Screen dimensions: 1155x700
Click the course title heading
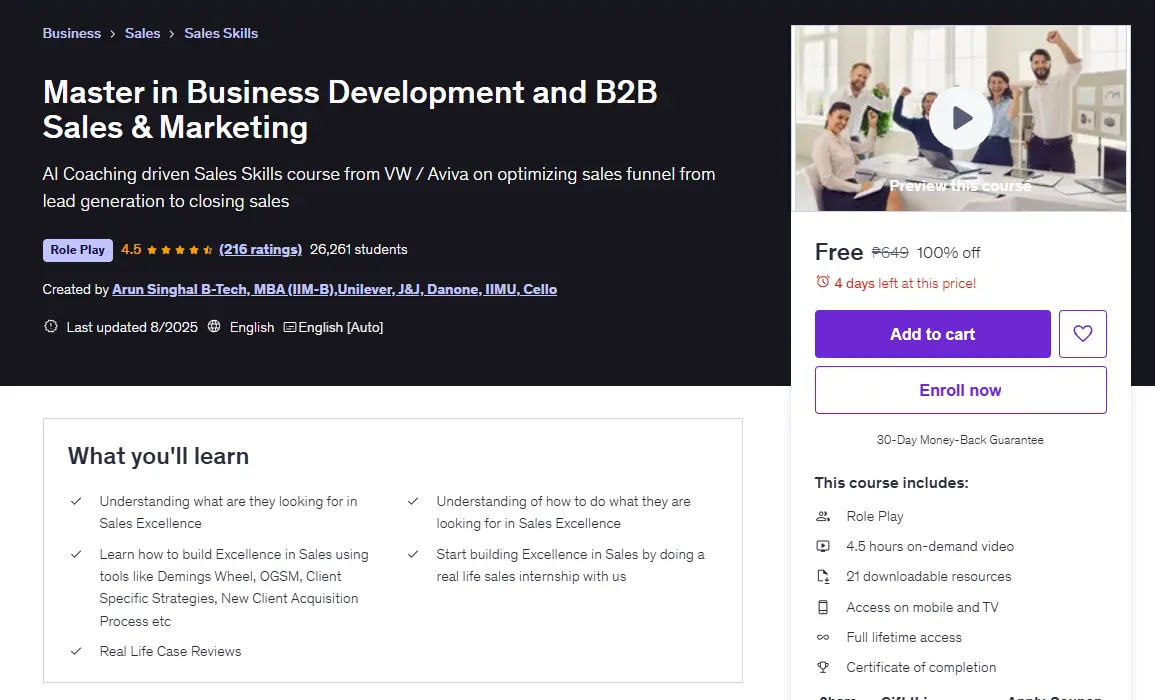[x=350, y=109]
